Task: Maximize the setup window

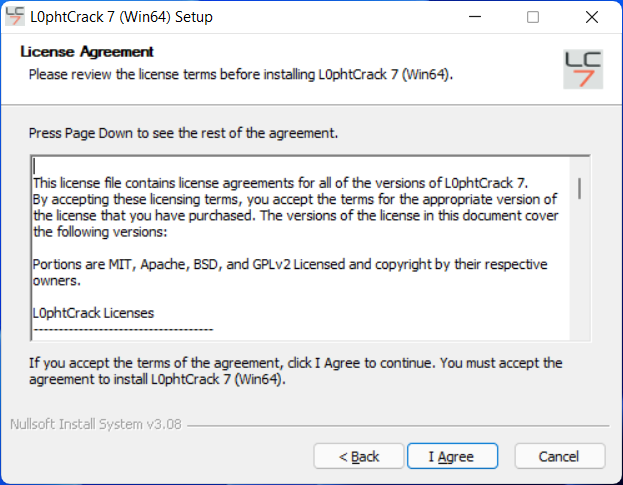Action: [533, 17]
